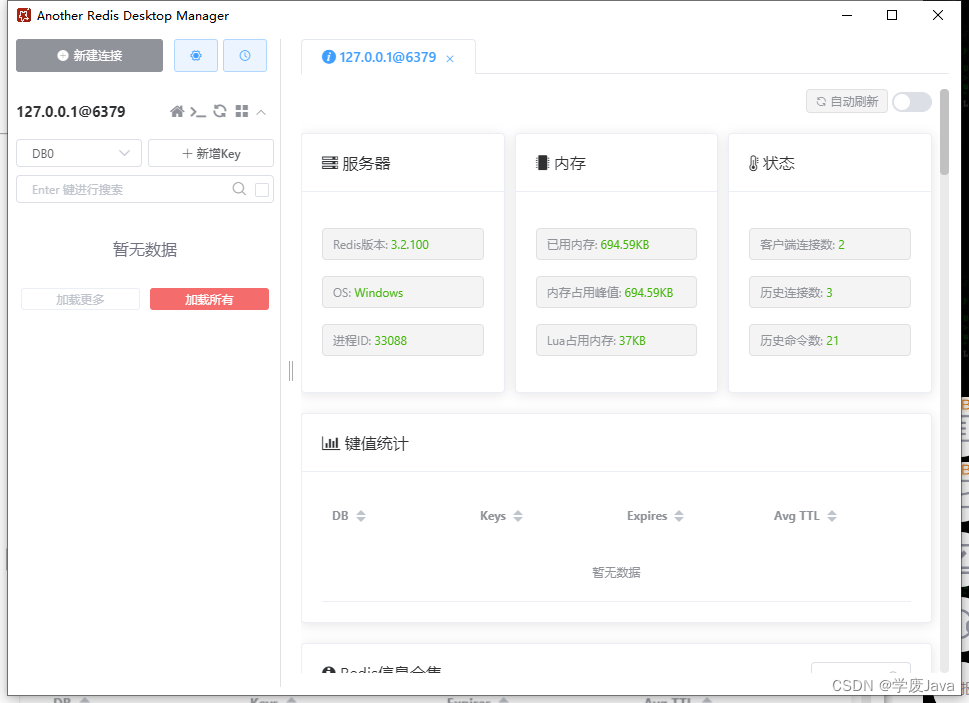Click the 内存 card header

pos(616,163)
